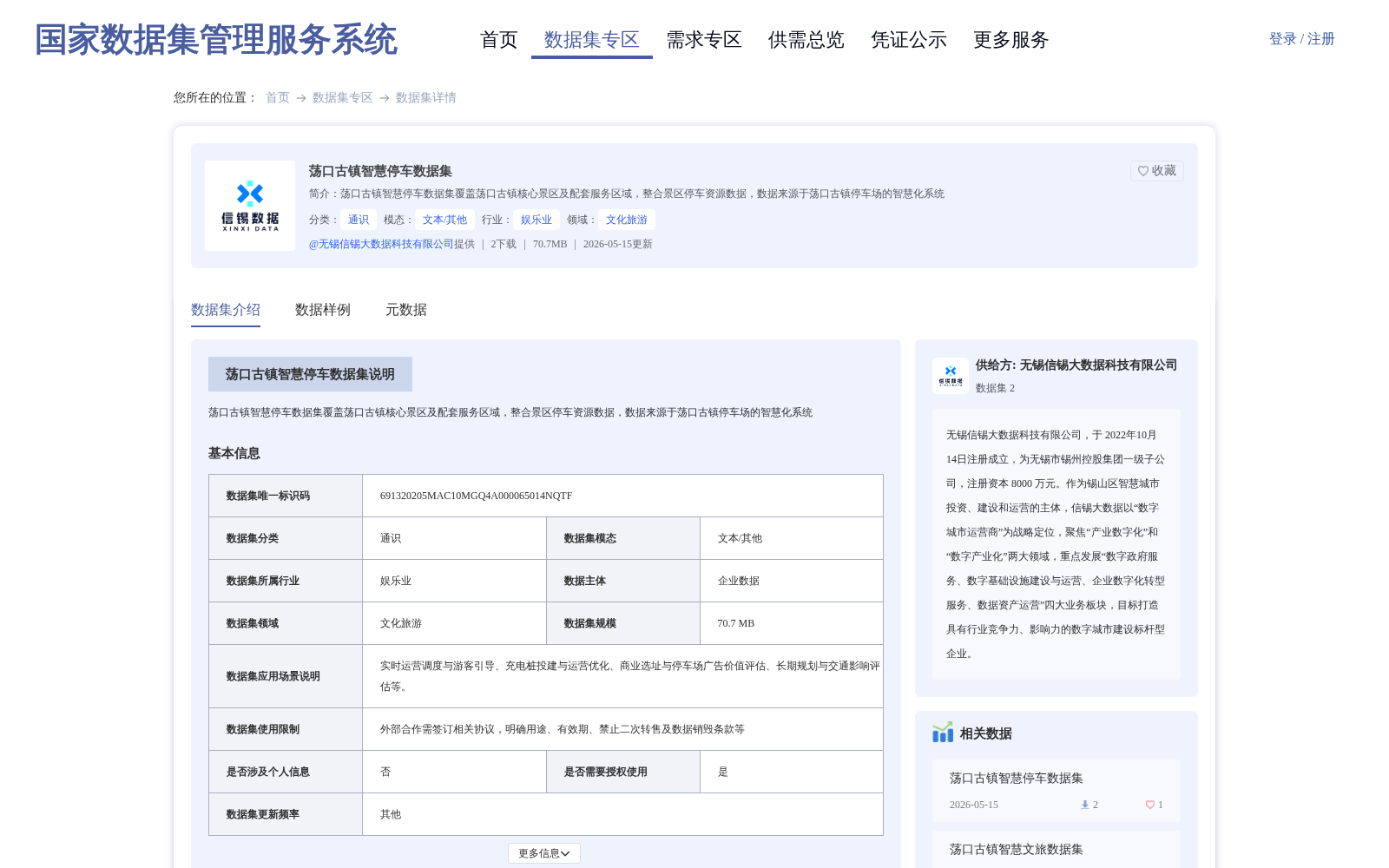Screen dimensions: 1389x868
Task: Click the 荡口古镇智慧停车数据集 main title
Action: [380, 171]
